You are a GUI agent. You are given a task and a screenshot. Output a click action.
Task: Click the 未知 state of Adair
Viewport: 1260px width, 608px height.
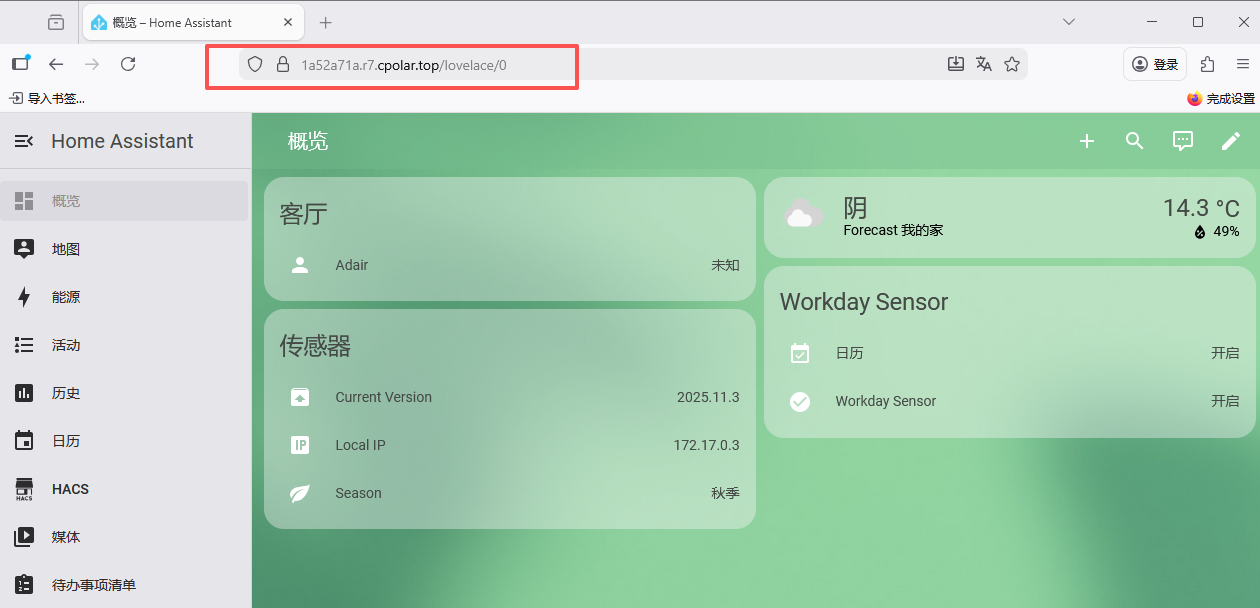pos(725,265)
